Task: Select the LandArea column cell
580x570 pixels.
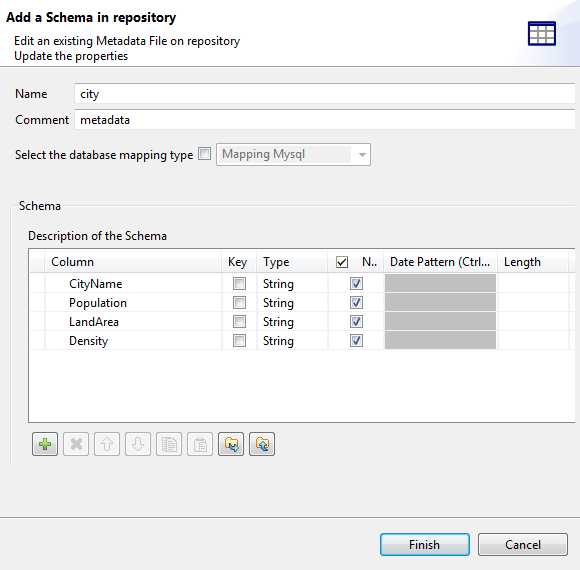Action: (x=133, y=321)
